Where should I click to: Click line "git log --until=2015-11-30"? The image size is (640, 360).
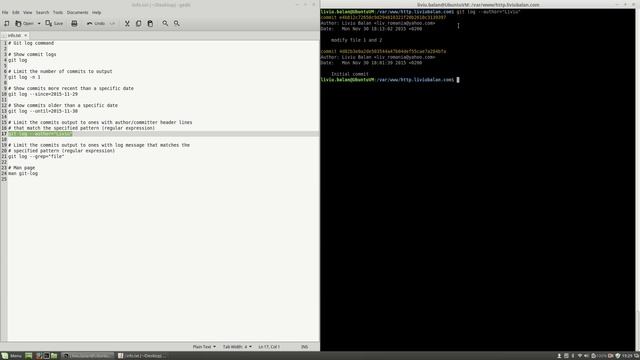43,111
